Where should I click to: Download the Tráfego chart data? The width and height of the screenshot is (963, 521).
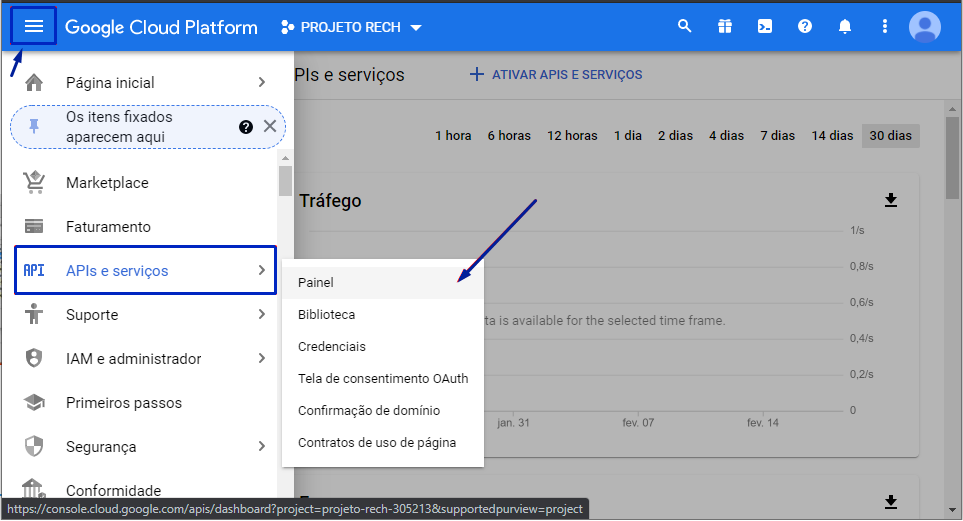pos(891,201)
